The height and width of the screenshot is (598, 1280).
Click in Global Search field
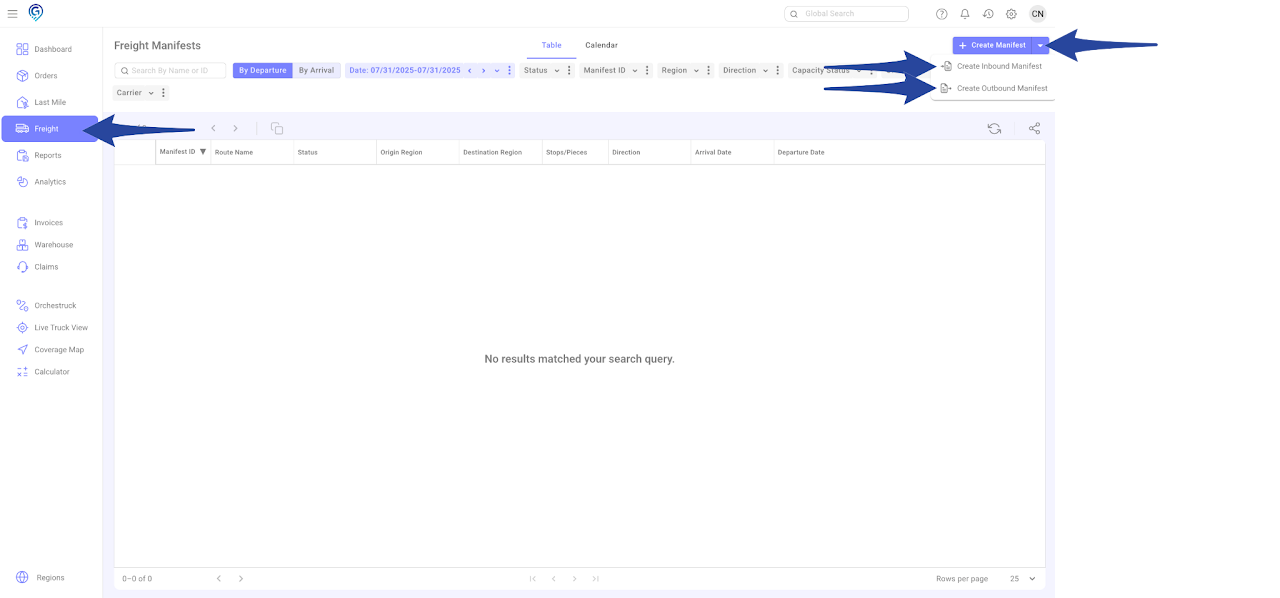pyautogui.click(x=847, y=14)
